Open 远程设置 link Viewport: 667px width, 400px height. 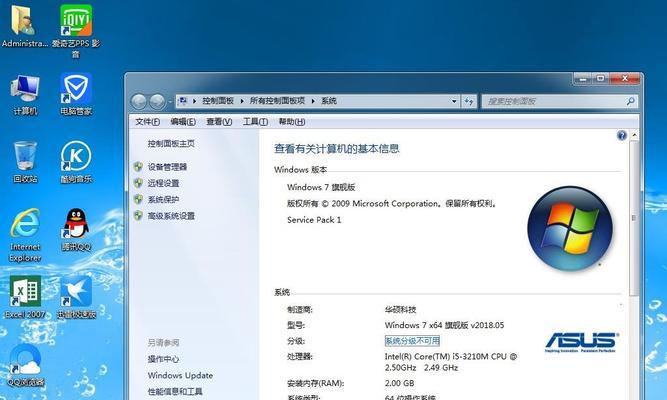(x=163, y=183)
